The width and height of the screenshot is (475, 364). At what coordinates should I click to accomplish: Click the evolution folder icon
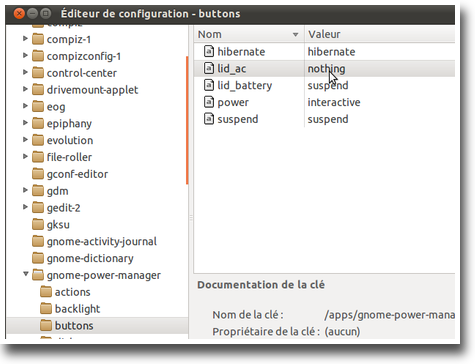pos(38,140)
